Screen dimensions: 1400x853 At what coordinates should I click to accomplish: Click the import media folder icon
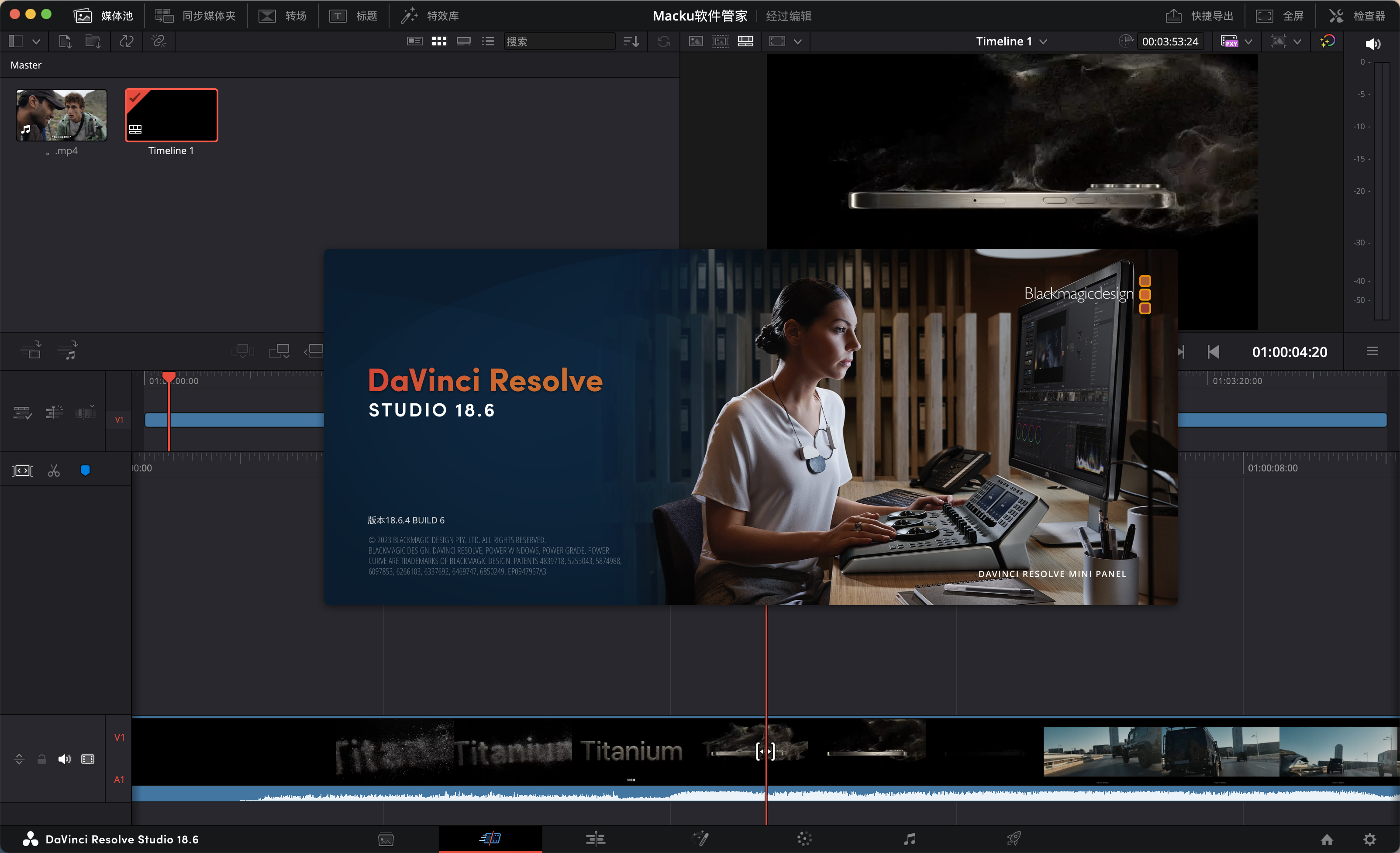93,41
